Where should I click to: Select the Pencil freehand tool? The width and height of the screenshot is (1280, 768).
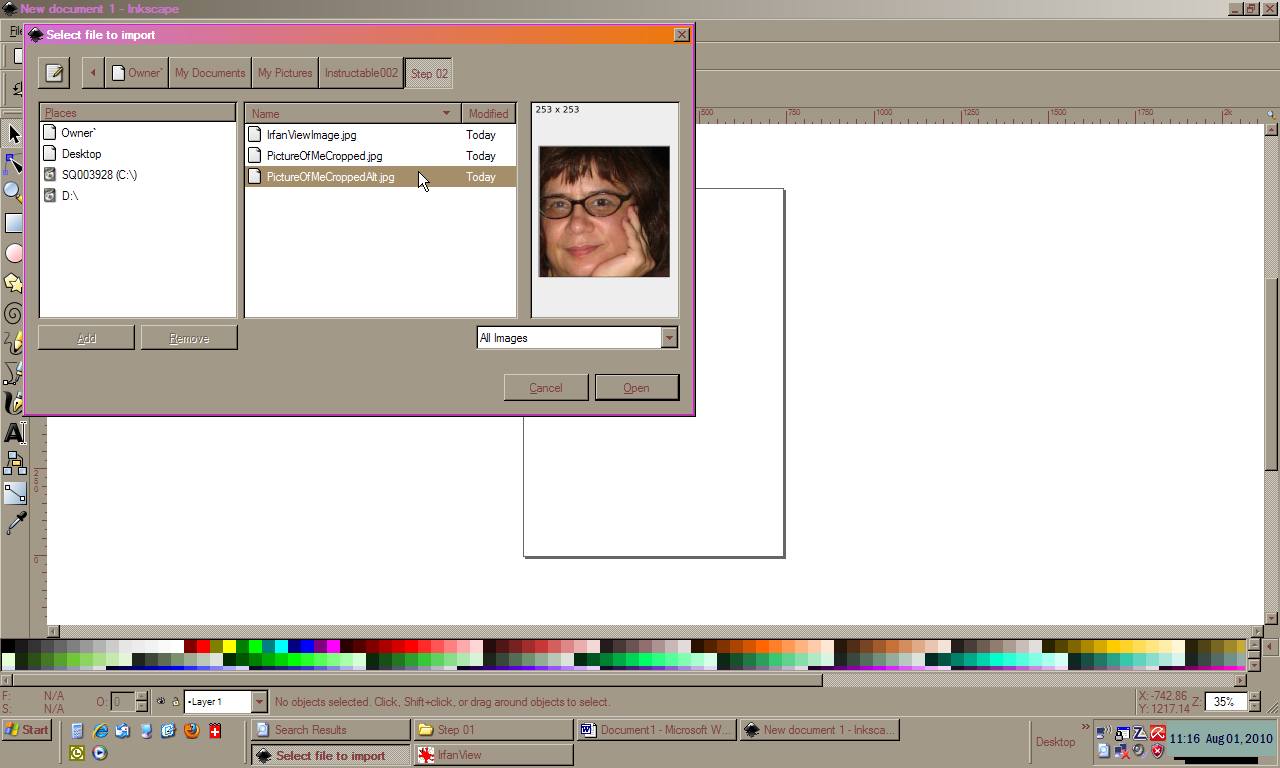pos(13,343)
